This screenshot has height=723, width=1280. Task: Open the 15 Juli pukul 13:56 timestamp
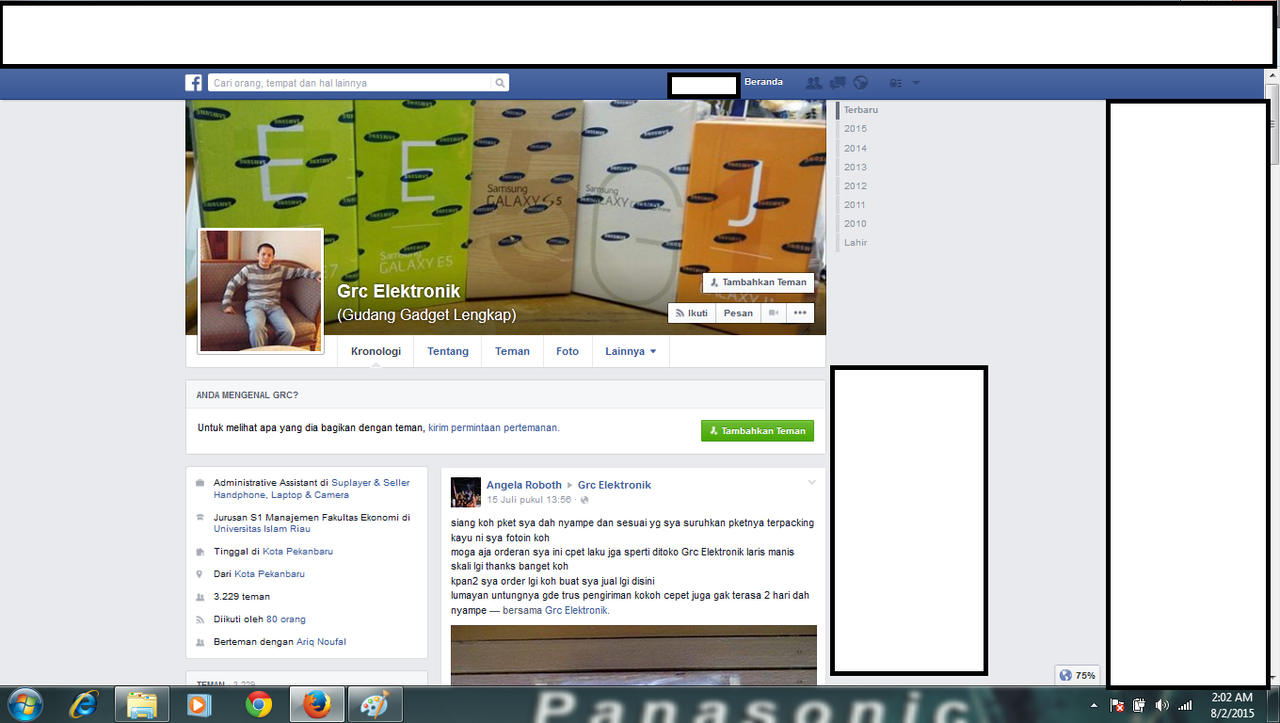(x=529, y=499)
